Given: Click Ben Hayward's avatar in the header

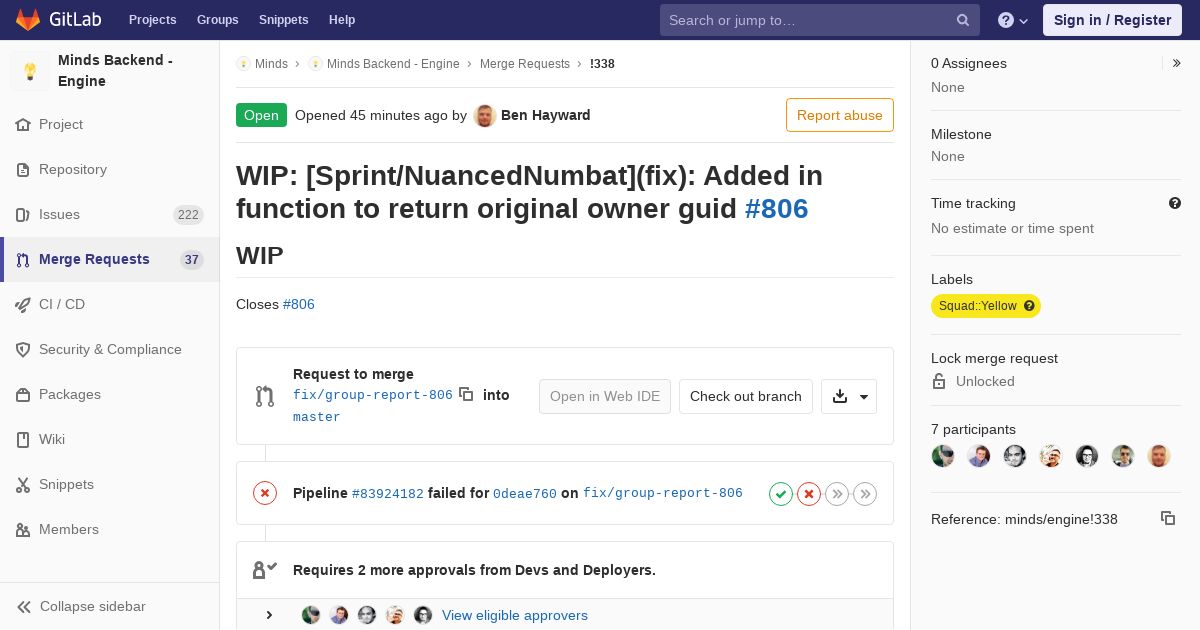Looking at the screenshot, I should pyautogui.click(x=485, y=115).
